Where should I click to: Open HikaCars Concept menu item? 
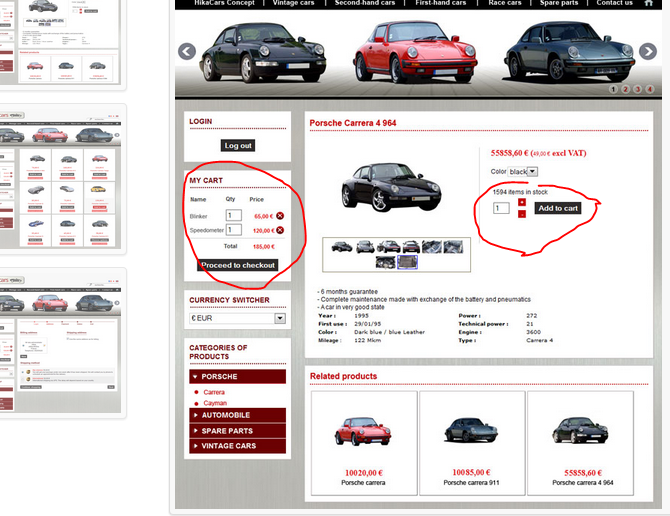[224, 3]
